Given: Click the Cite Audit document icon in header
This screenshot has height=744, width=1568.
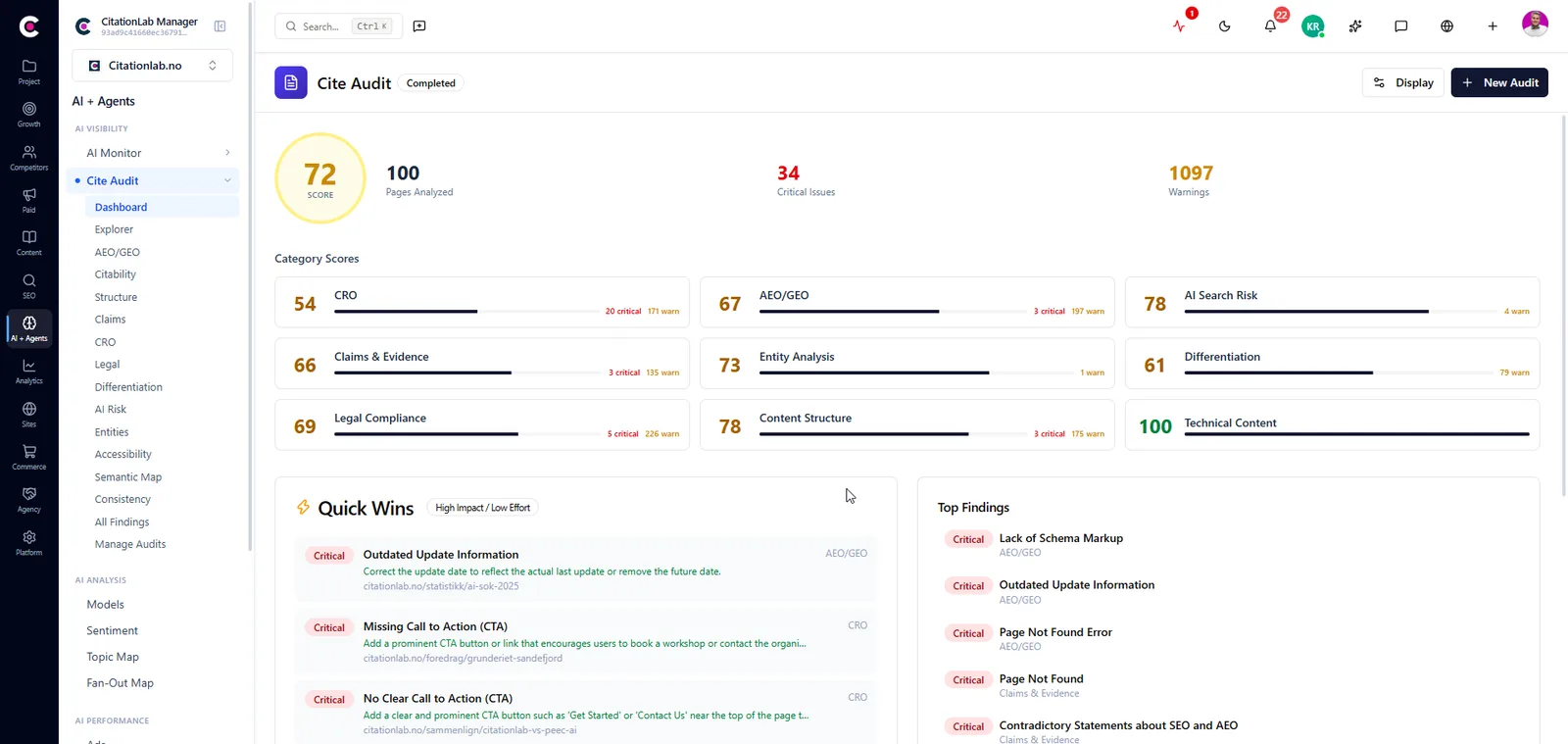Looking at the screenshot, I should (x=291, y=83).
